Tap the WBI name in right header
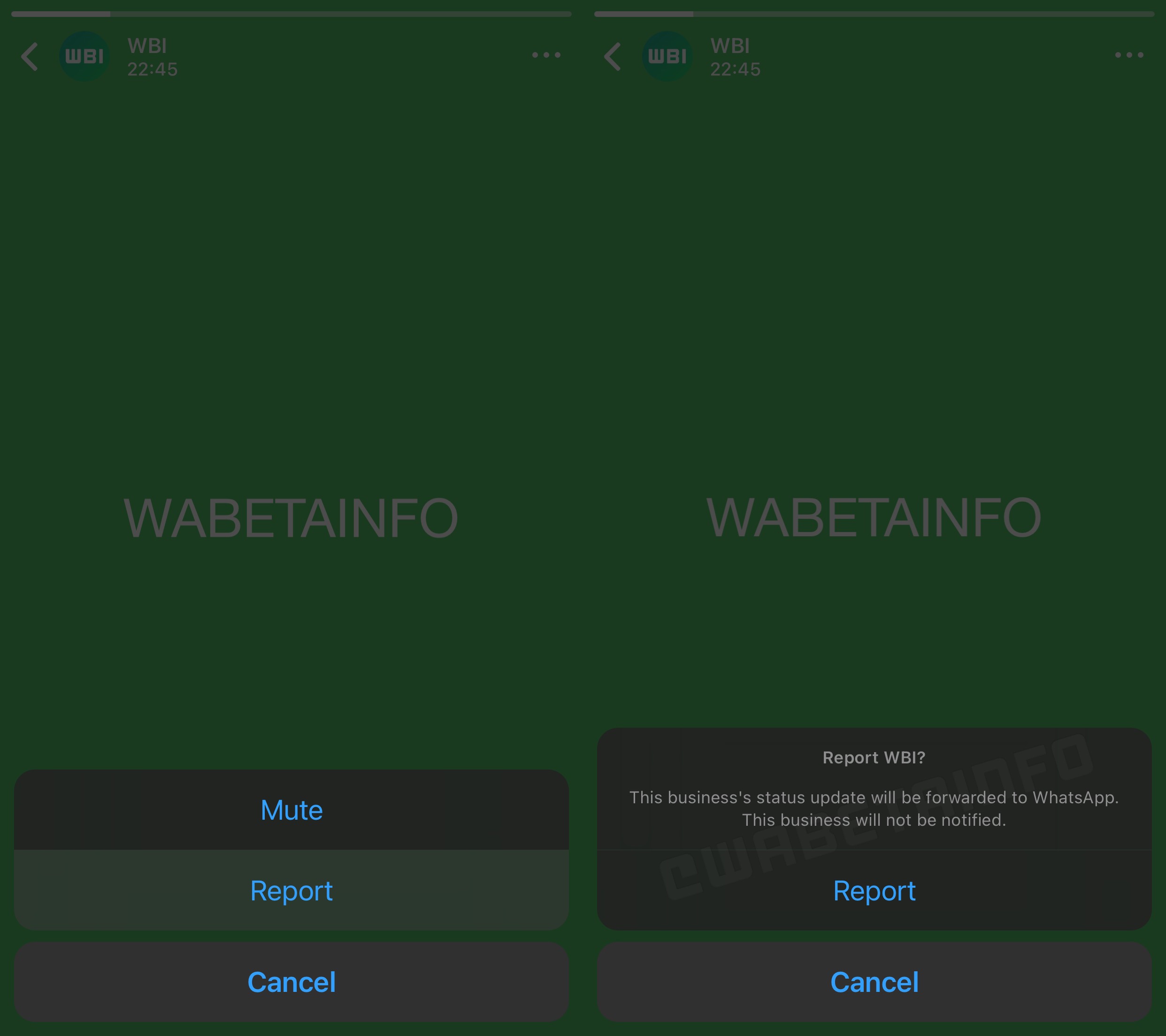The image size is (1166, 1036). (x=730, y=46)
